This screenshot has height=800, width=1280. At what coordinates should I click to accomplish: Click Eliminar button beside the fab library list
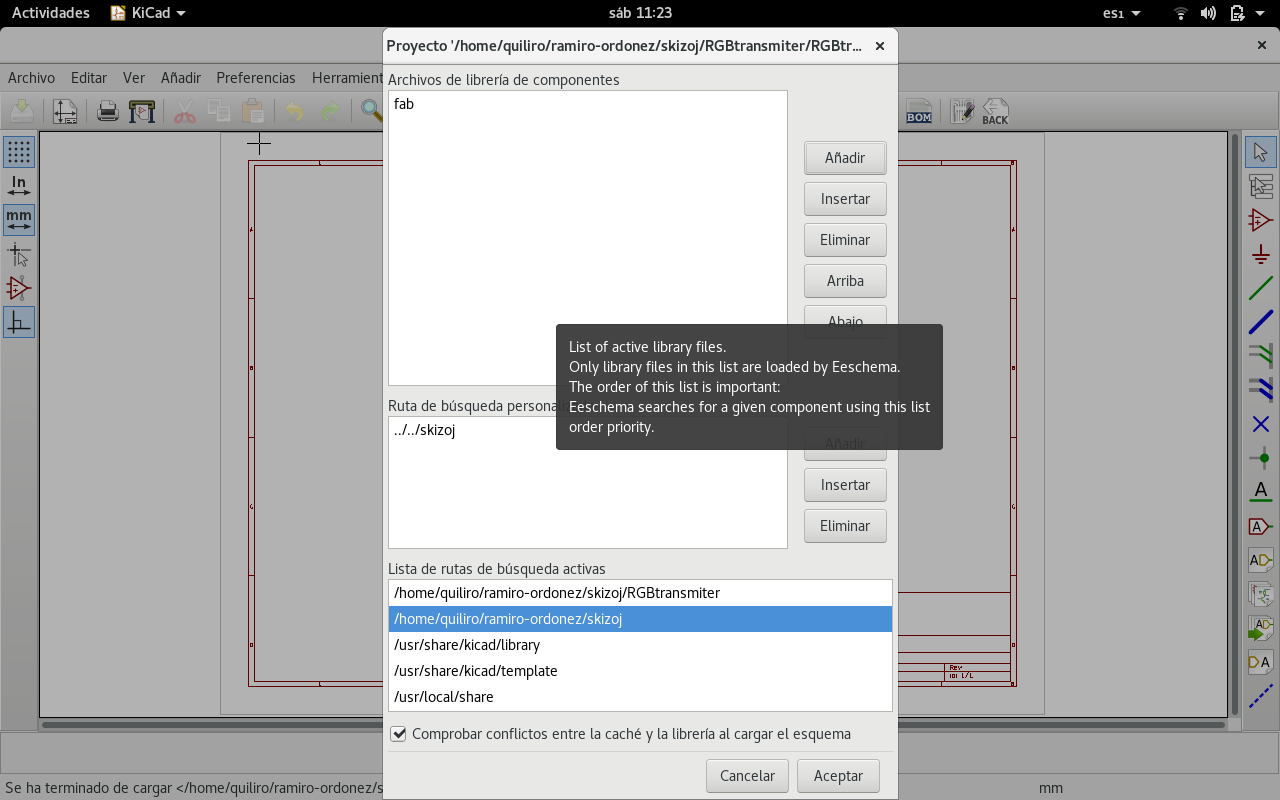click(845, 240)
